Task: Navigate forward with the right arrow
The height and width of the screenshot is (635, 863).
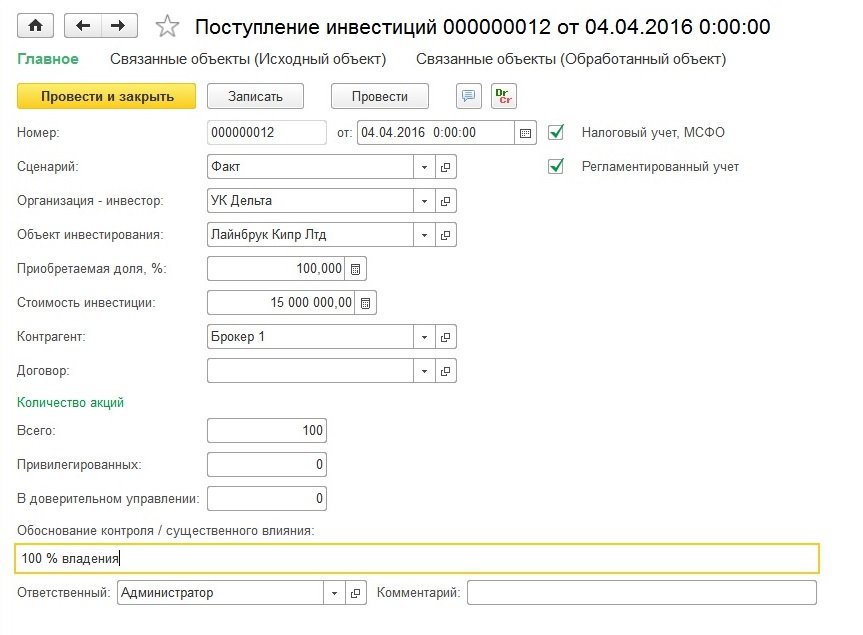Action: tap(119, 26)
